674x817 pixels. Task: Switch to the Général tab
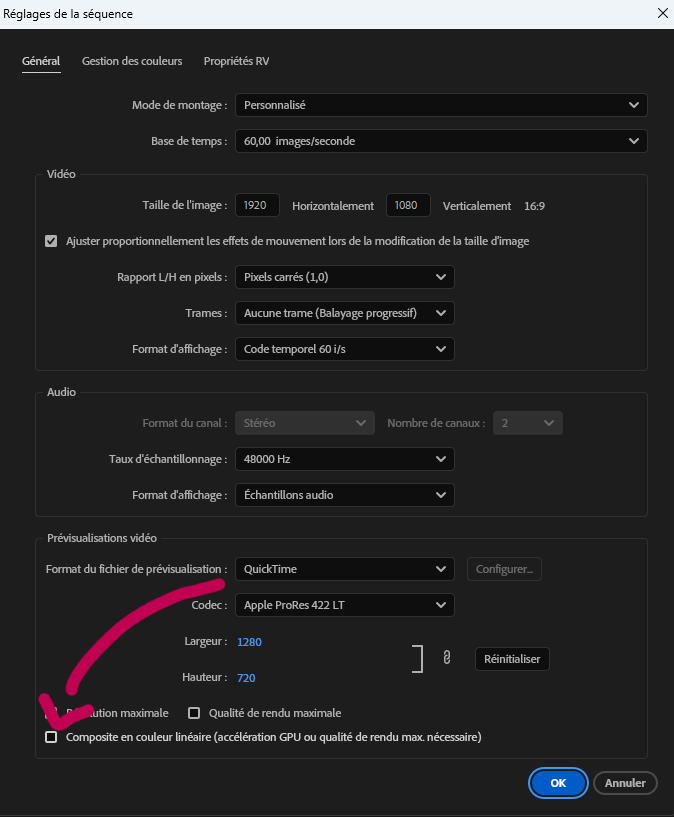41,61
